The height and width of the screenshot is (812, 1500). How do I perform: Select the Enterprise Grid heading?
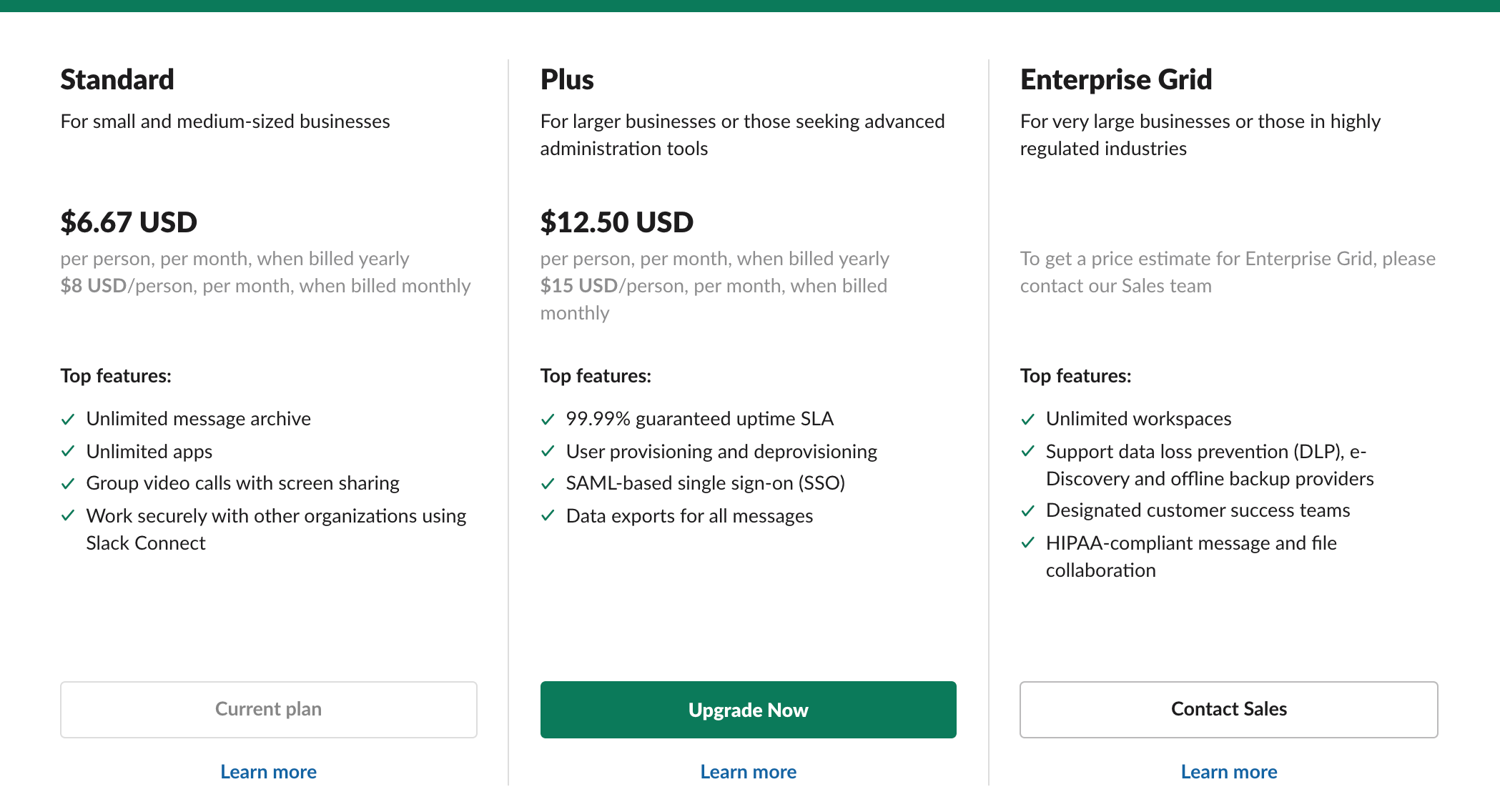1115,79
